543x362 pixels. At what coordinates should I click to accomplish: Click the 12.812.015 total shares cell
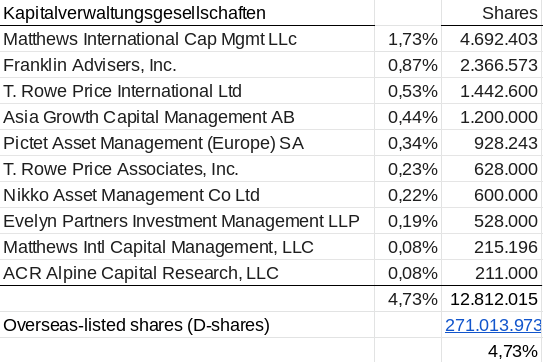coord(491,299)
